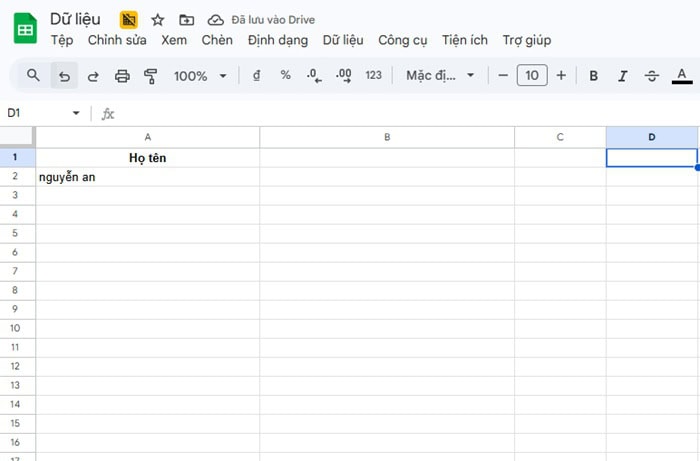Toggle strikethrough formatting
The height and width of the screenshot is (461, 700).
point(652,75)
